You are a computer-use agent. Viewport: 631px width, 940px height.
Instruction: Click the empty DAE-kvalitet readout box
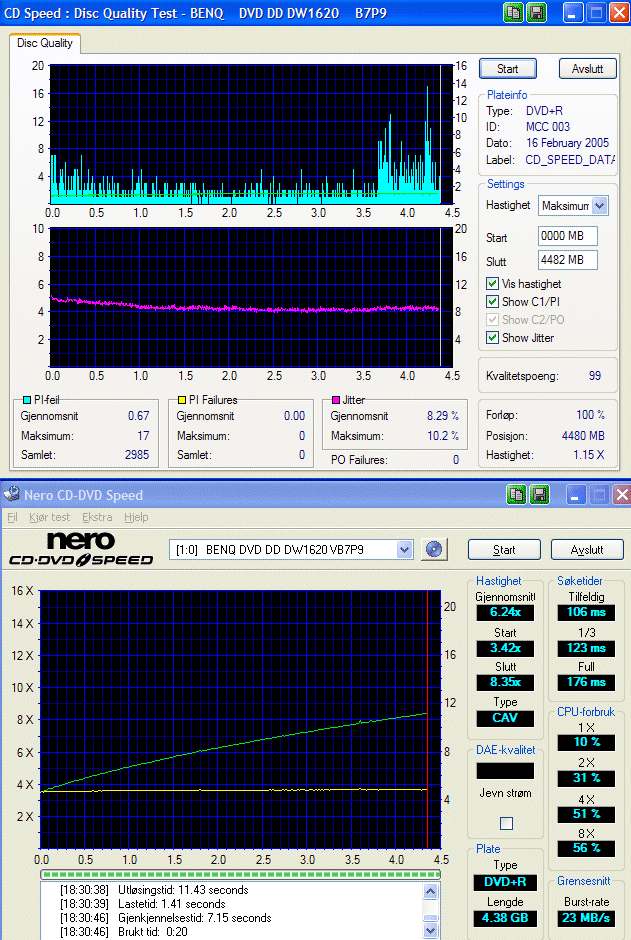[x=505, y=770]
